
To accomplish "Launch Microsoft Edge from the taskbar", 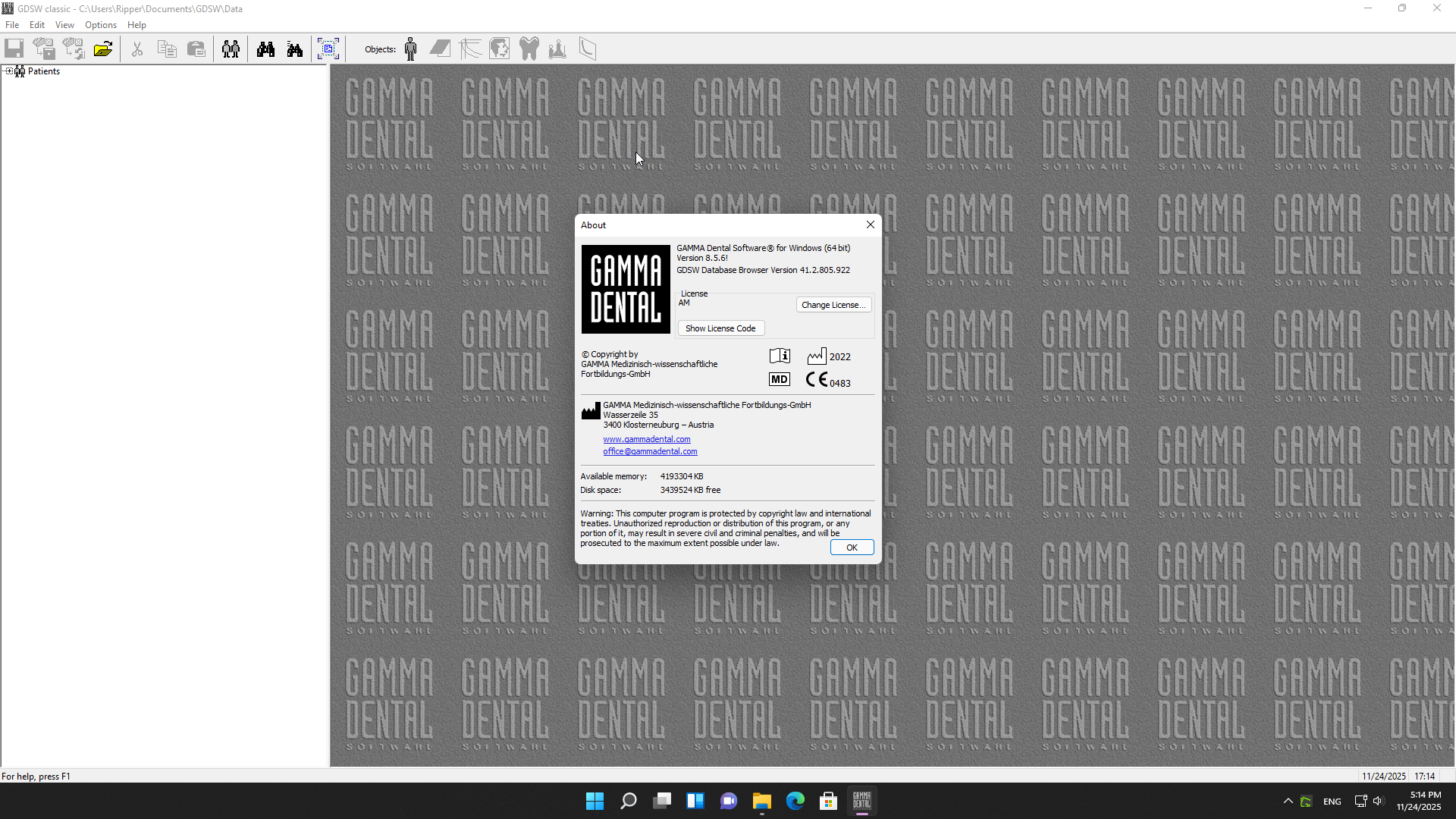I will (795, 801).
